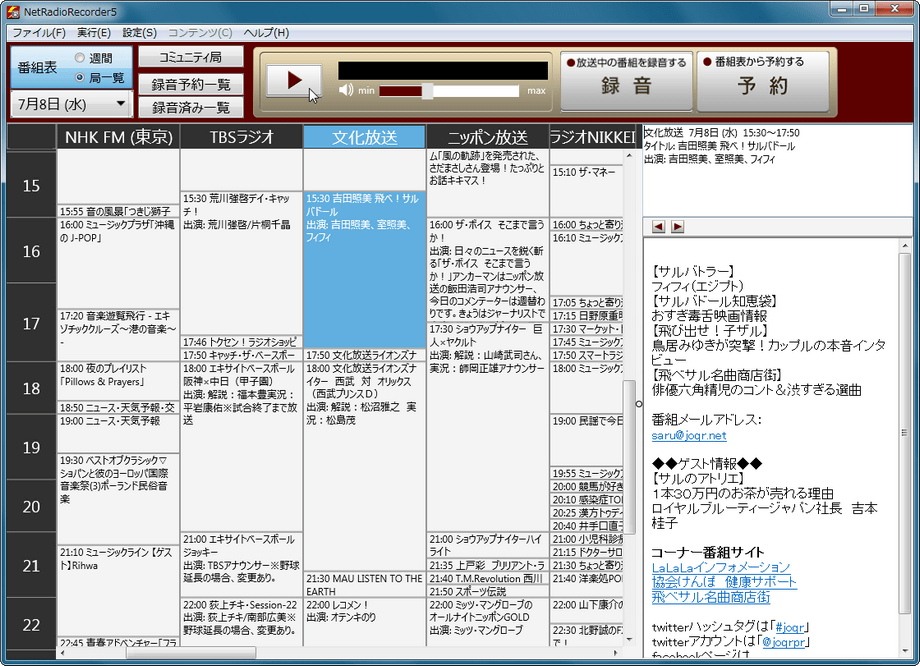Viewport: 920px width, 666px height.
Task: Reserve from the schedule with 予約 button
Action: tap(763, 80)
